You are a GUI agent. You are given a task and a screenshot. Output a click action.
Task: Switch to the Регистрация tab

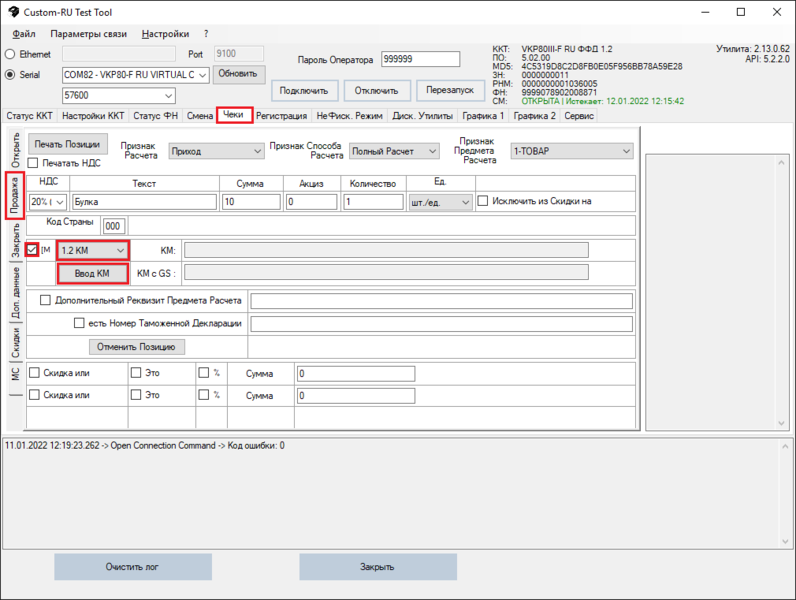point(281,116)
